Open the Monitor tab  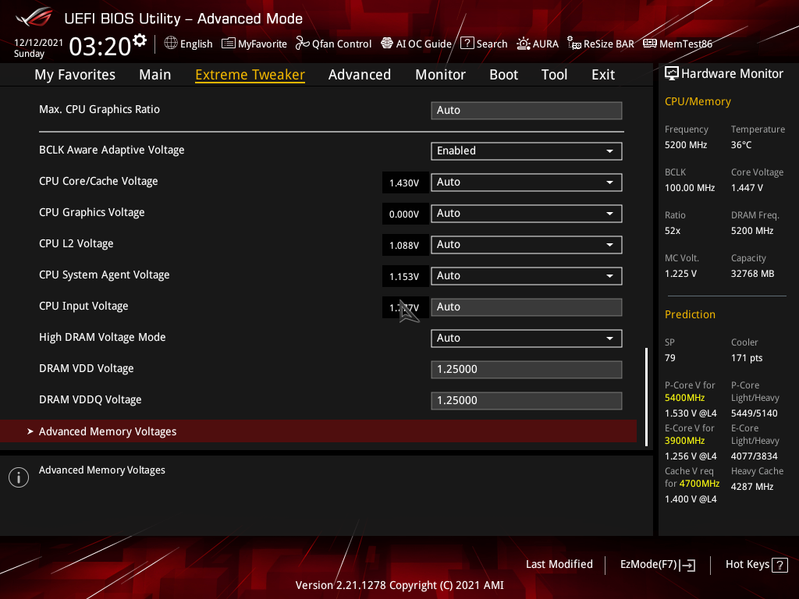[440, 74]
